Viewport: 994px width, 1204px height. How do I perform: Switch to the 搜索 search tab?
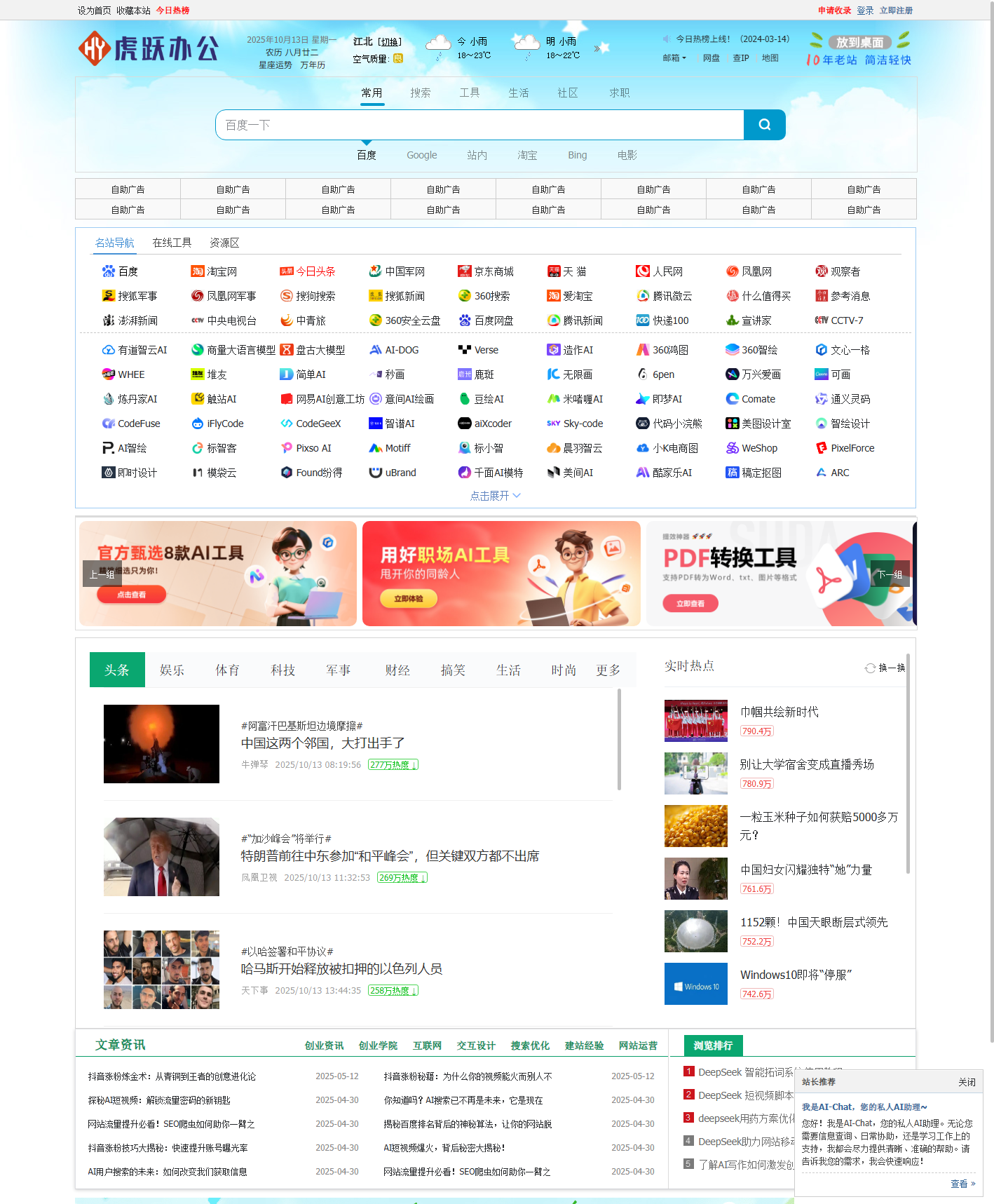[421, 93]
